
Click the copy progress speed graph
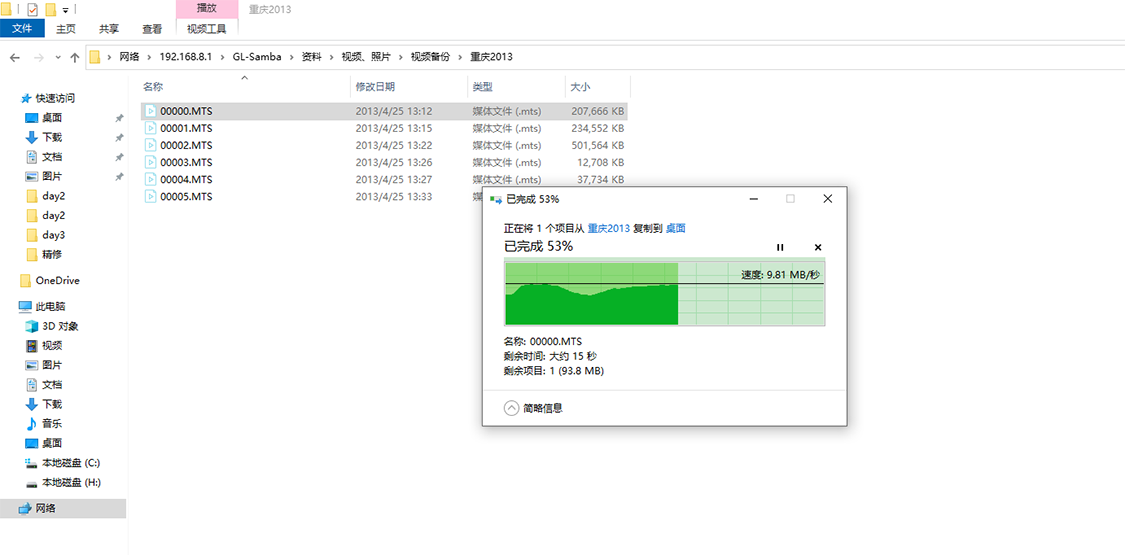[x=665, y=294]
